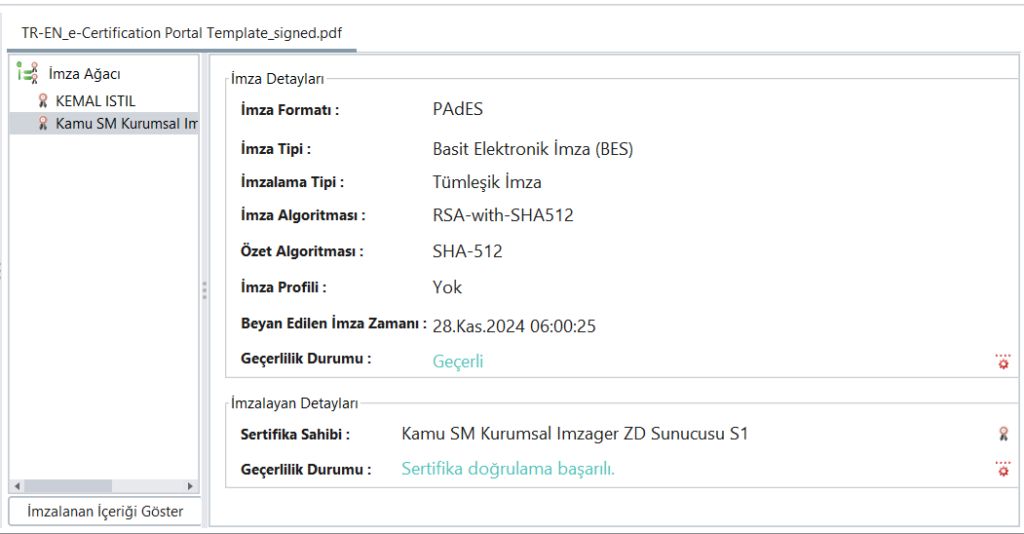This screenshot has height=534, width=1024.
Task: Click the ribbon icon beside KEMAL ISTIL
Action: 42,101
